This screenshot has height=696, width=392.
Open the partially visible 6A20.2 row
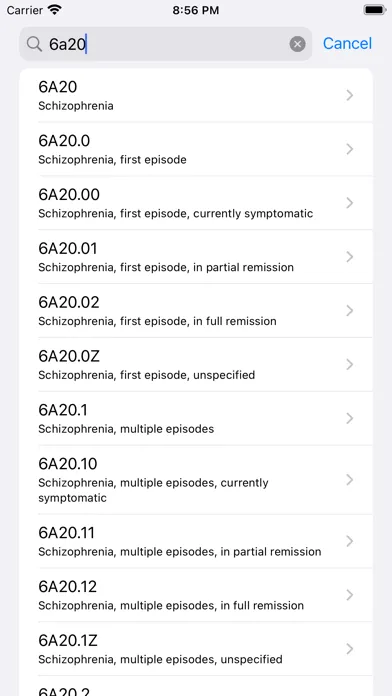point(196,686)
